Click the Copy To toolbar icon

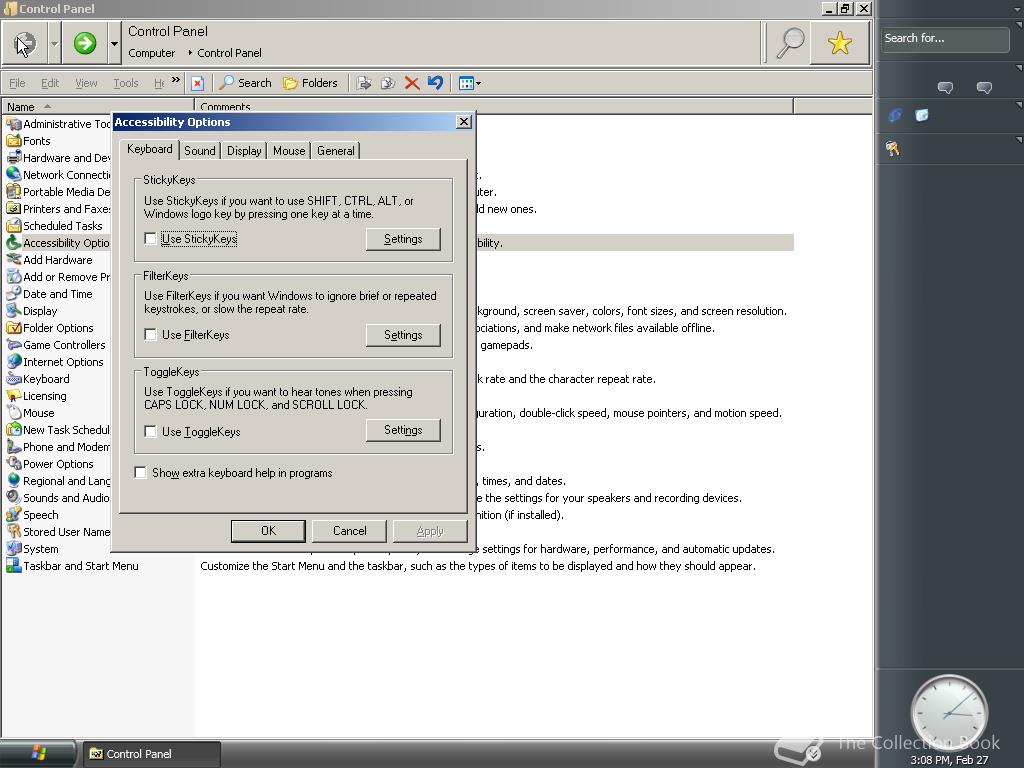tap(388, 83)
